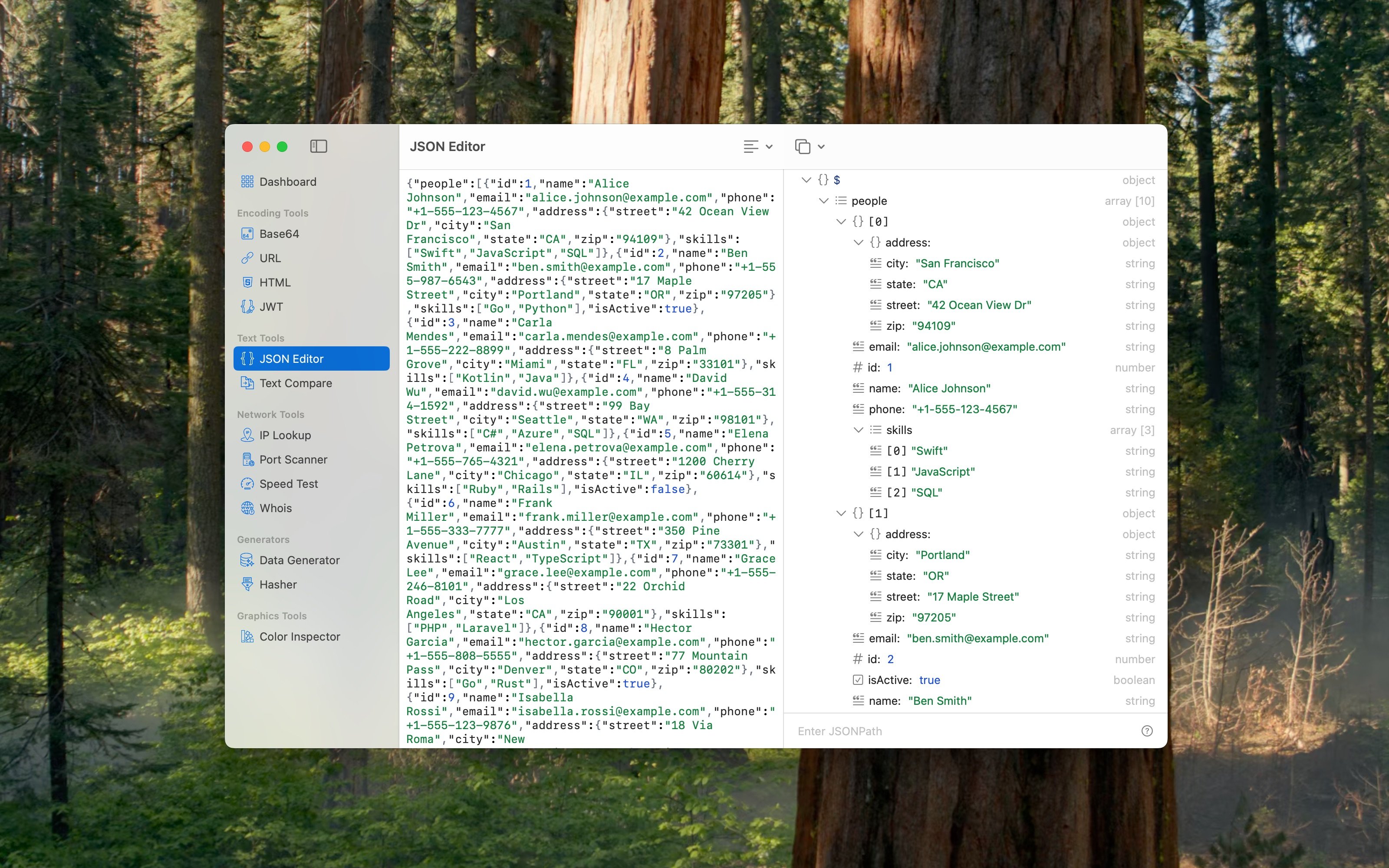Open the Whois lookup tool

275,508
